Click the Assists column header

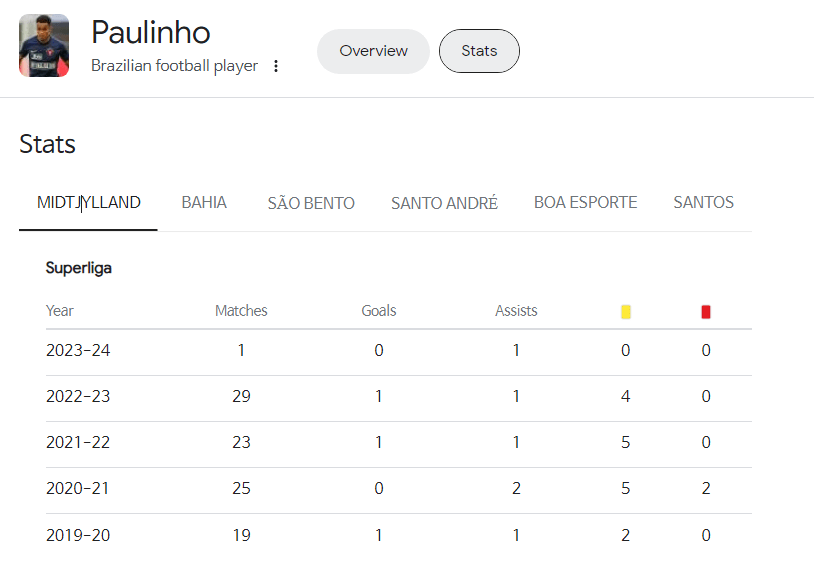[516, 310]
